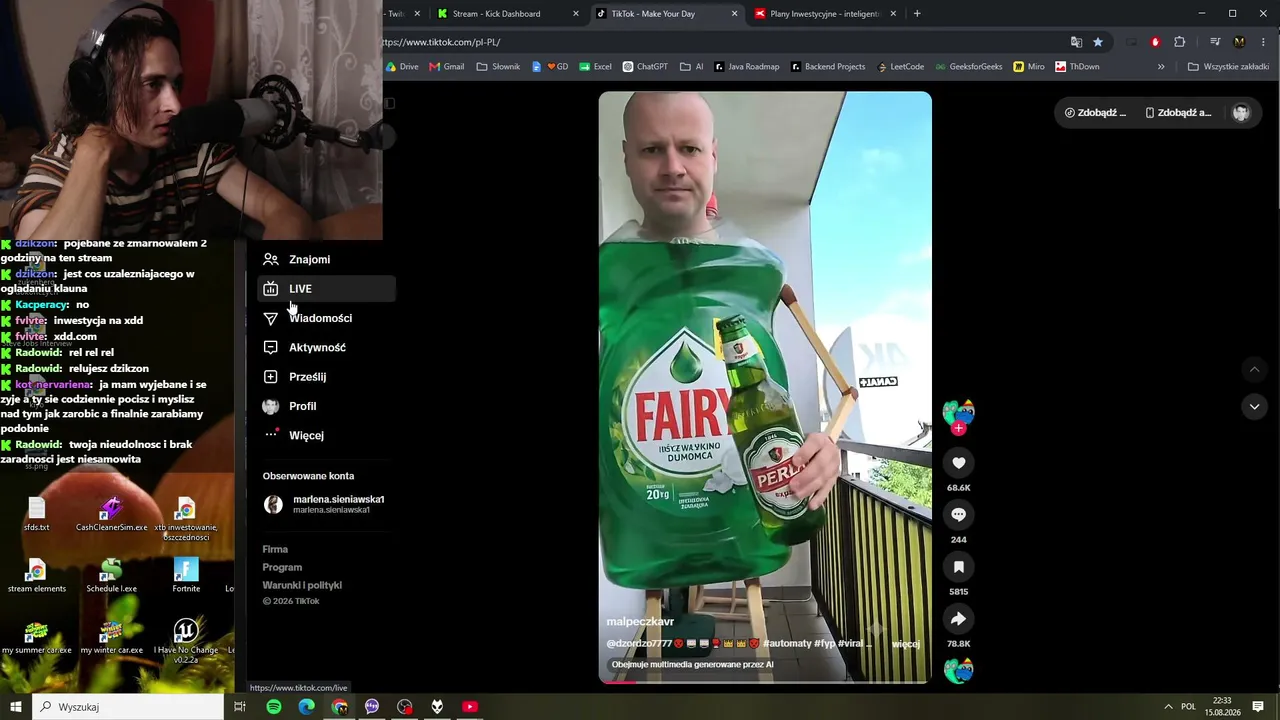Viewport: 1280px width, 720px height.
Task: Open the Chrome three-dot menu
Action: (1264, 42)
